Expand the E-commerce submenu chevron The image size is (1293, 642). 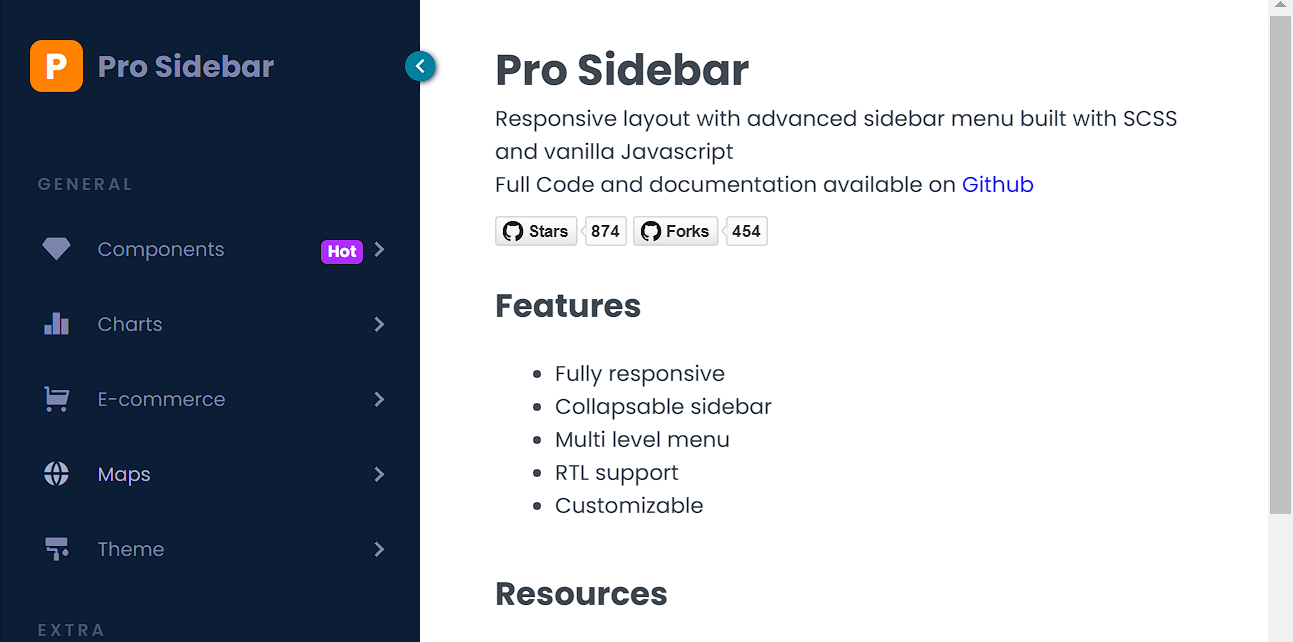pos(379,399)
